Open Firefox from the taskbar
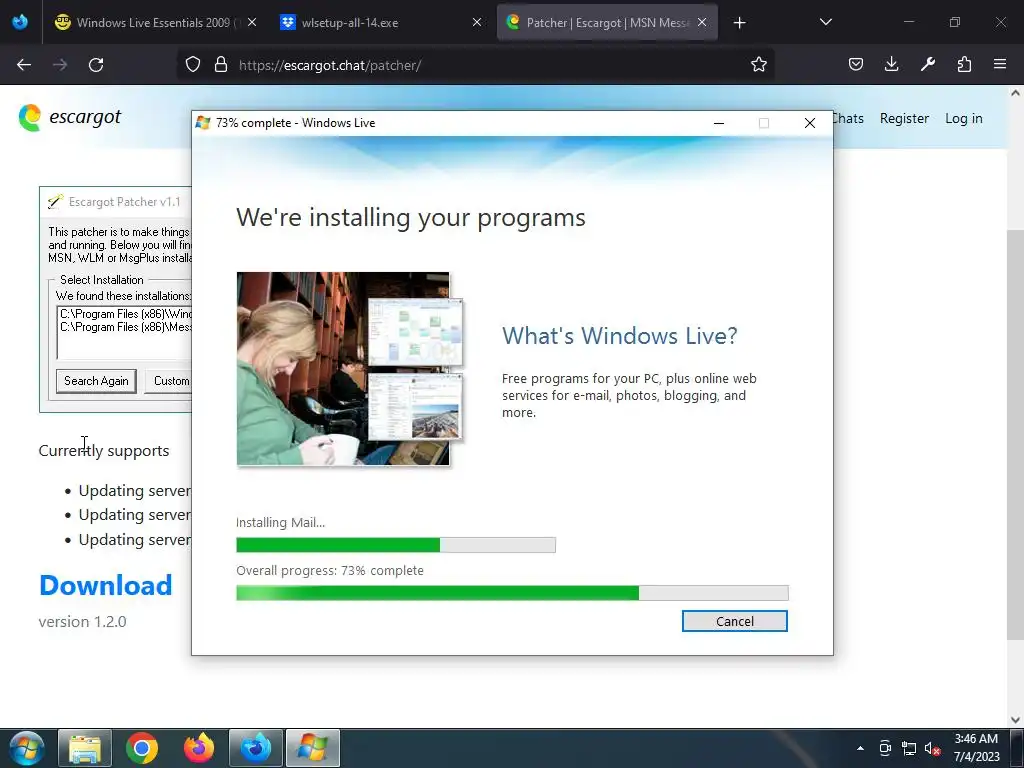The height and width of the screenshot is (768, 1024). point(199,748)
